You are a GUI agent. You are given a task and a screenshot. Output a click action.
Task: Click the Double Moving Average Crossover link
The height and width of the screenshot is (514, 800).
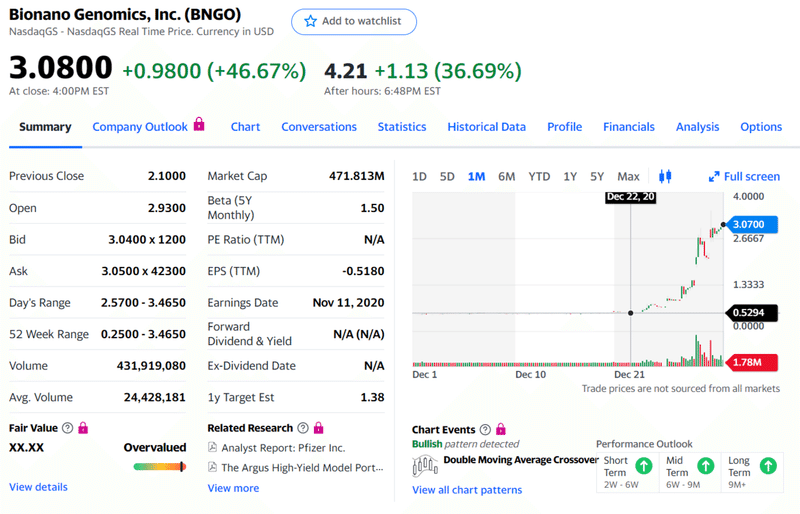(521, 460)
